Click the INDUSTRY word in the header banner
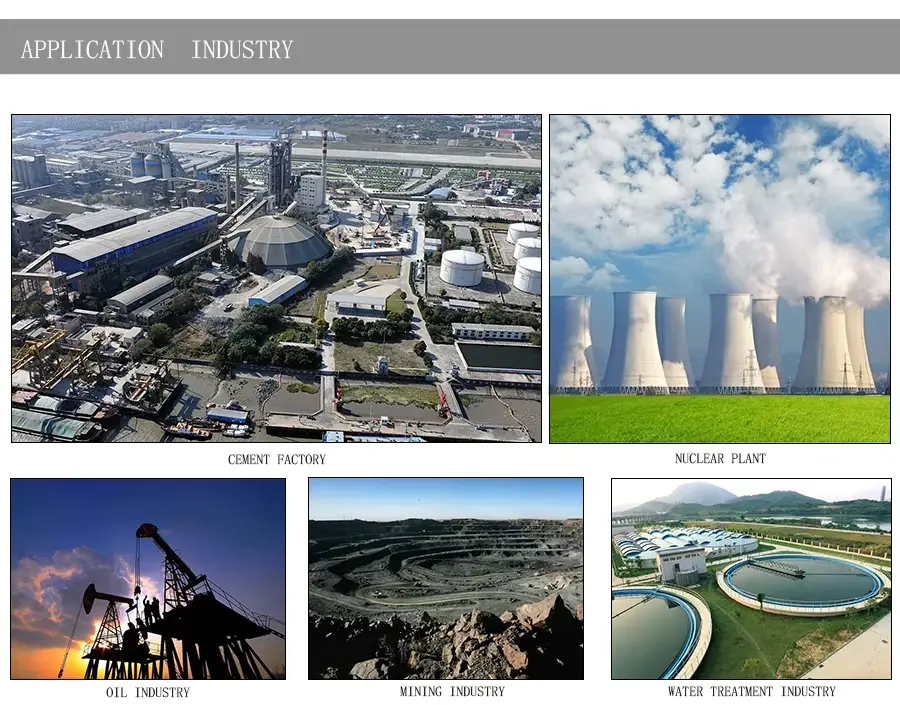 point(242,49)
